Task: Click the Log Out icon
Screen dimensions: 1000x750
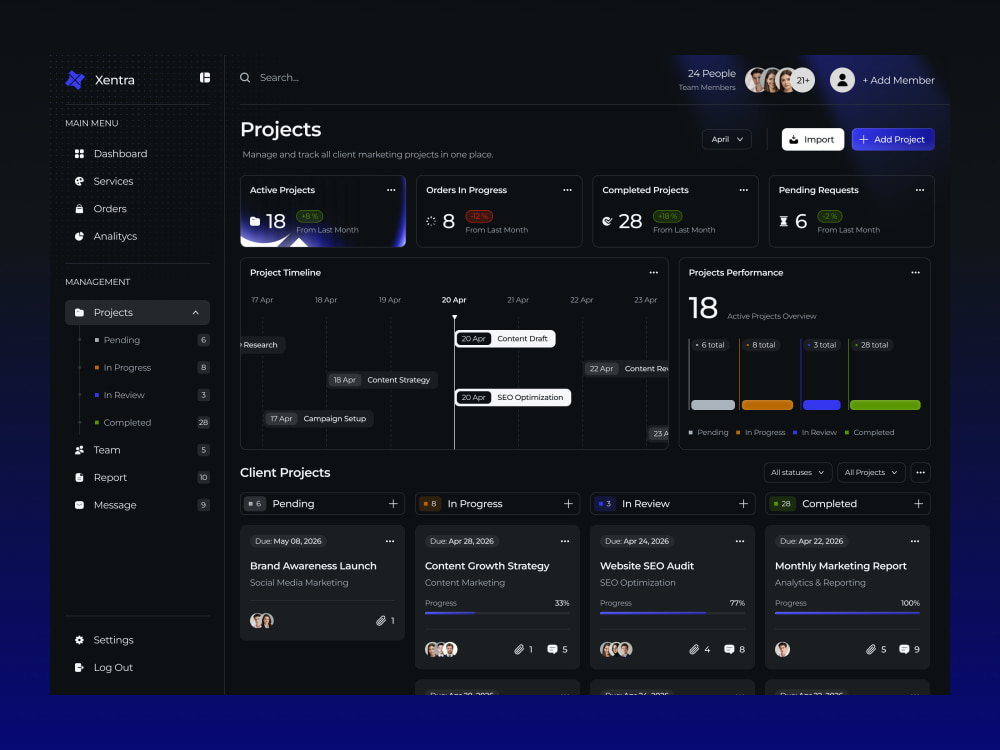Action: click(x=79, y=667)
